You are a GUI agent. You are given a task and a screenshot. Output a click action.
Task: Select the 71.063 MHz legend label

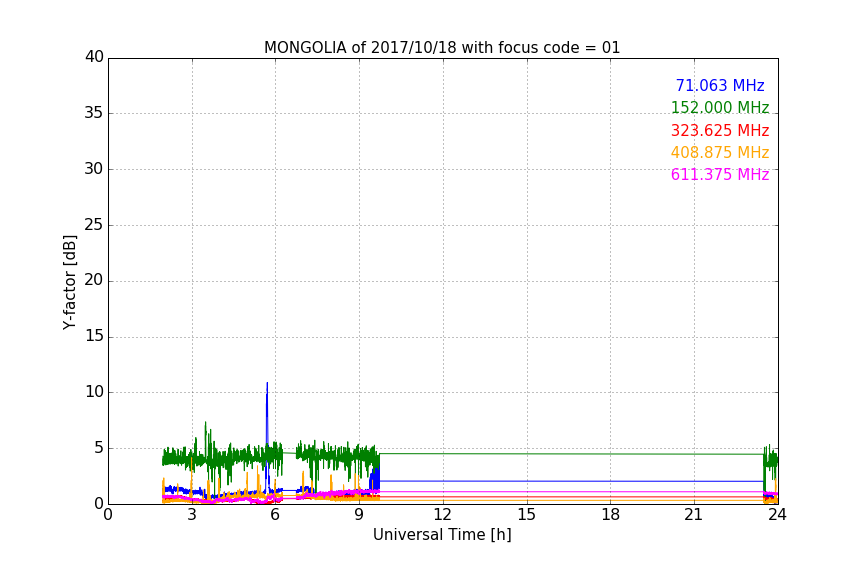coord(720,85)
